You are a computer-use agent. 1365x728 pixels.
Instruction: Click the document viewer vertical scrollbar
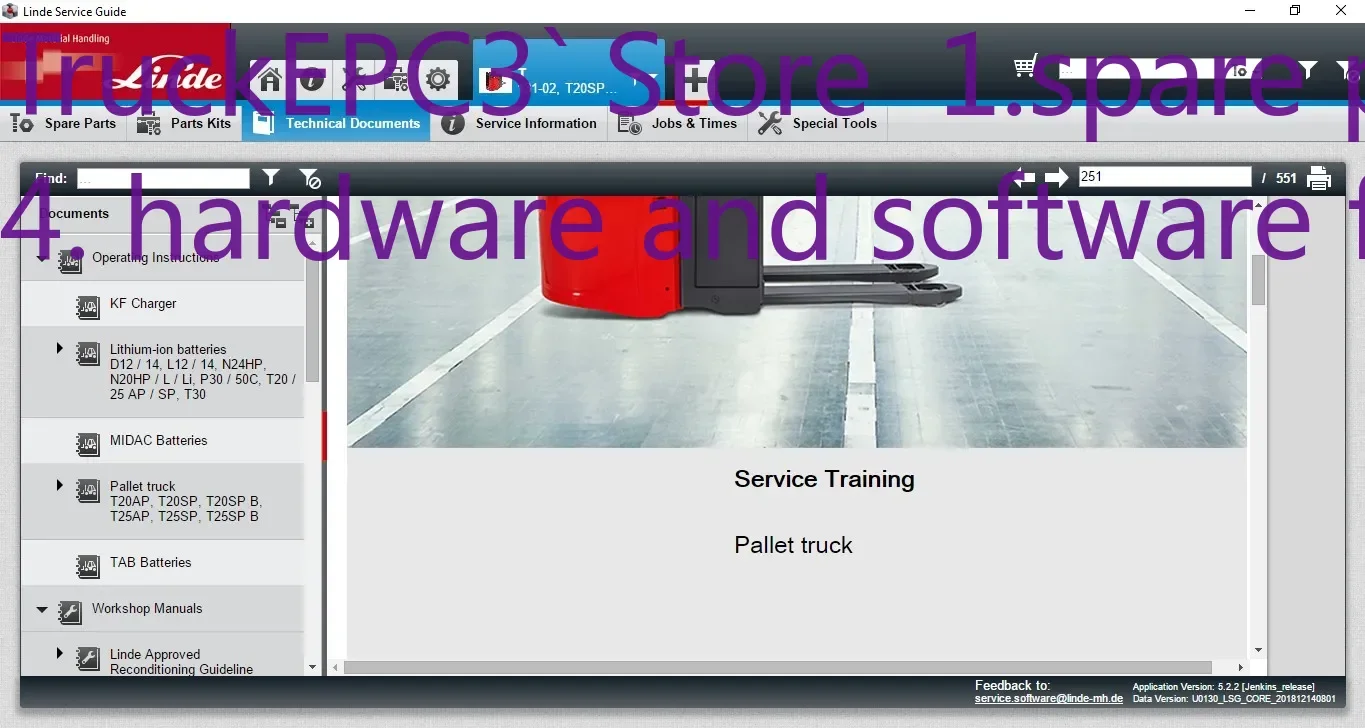pyautogui.click(x=1258, y=280)
